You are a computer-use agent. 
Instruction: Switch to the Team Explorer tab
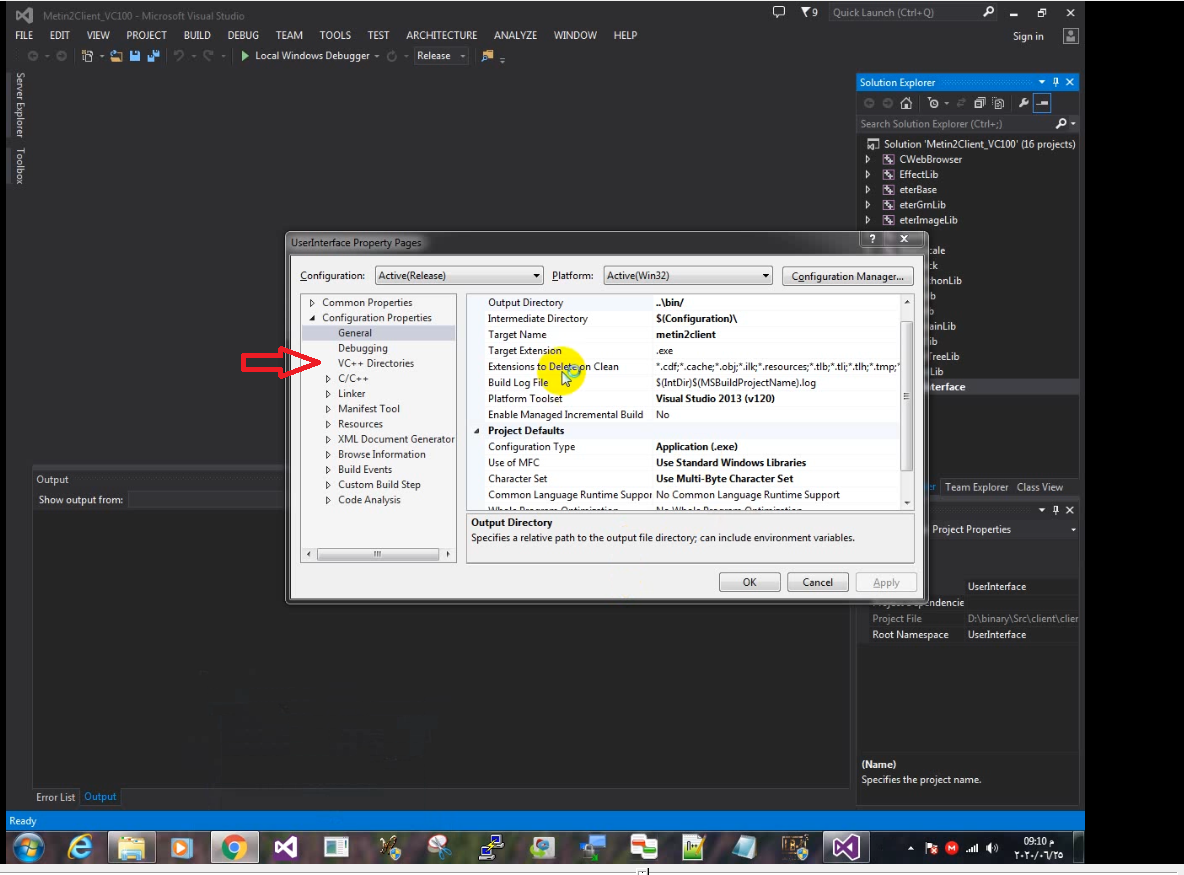pos(976,488)
